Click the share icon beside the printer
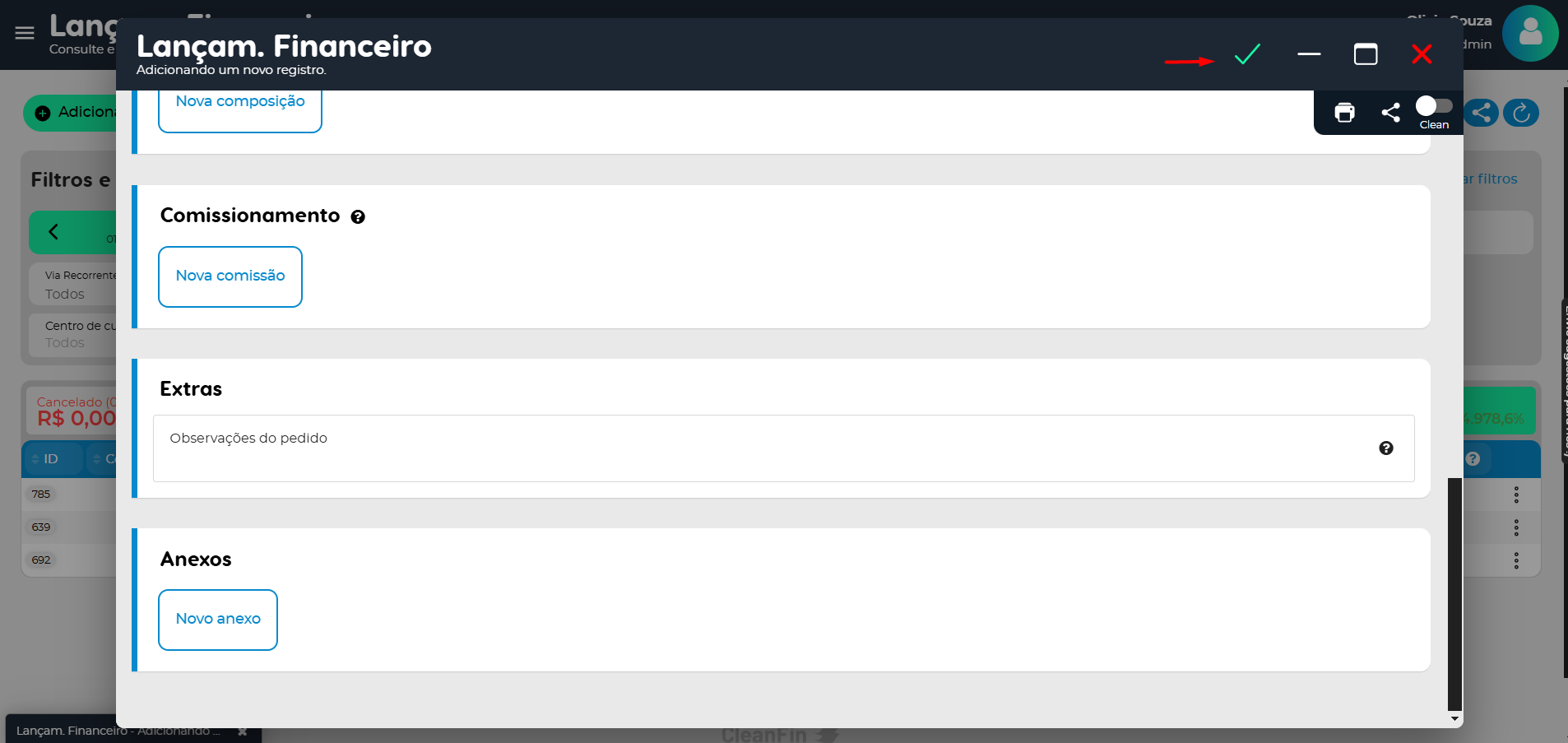 pyautogui.click(x=1390, y=113)
